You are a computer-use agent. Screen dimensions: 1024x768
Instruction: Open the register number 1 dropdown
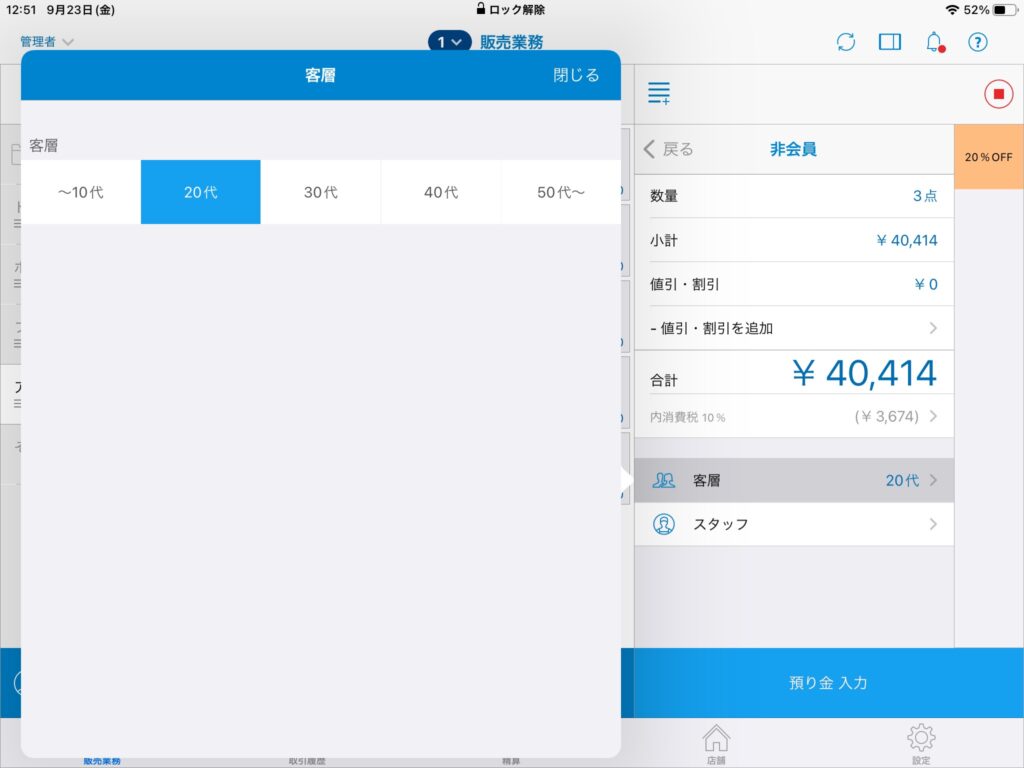tap(449, 42)
